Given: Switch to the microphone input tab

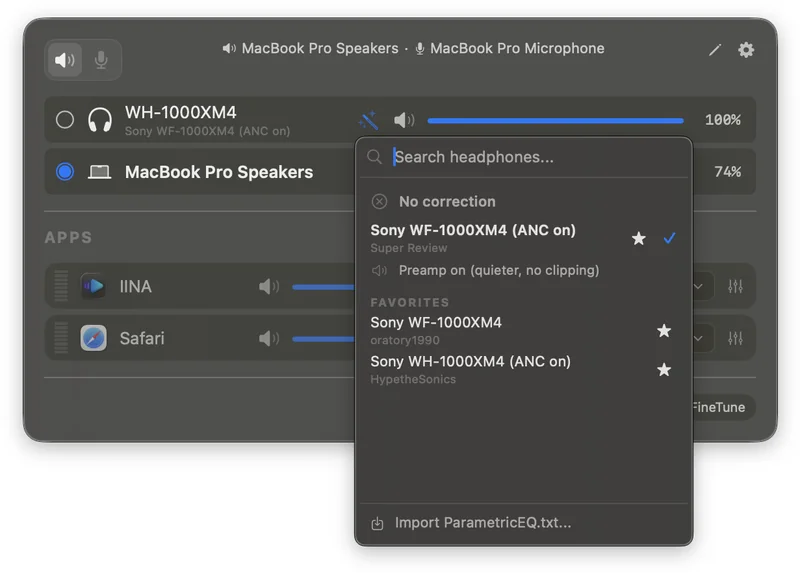Looking at the screenshot, I should coord(101,60).
